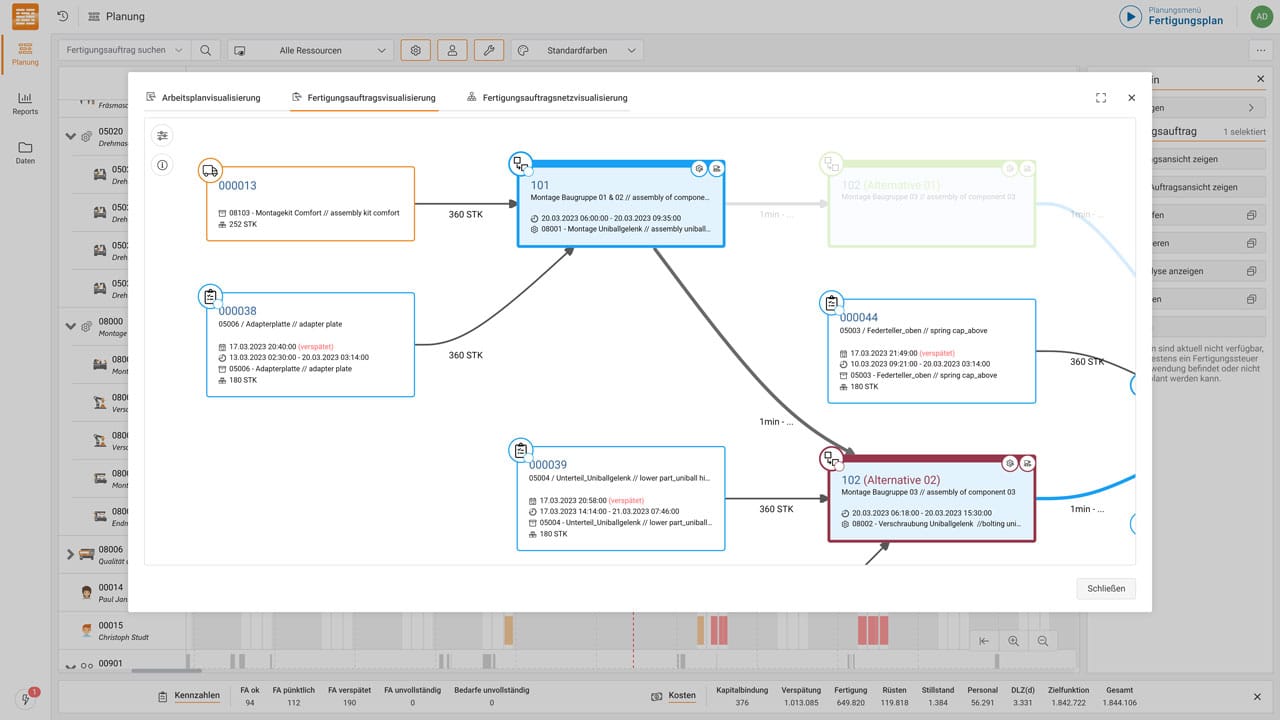Open the AD user avatar

click(x=1262, y=16)
